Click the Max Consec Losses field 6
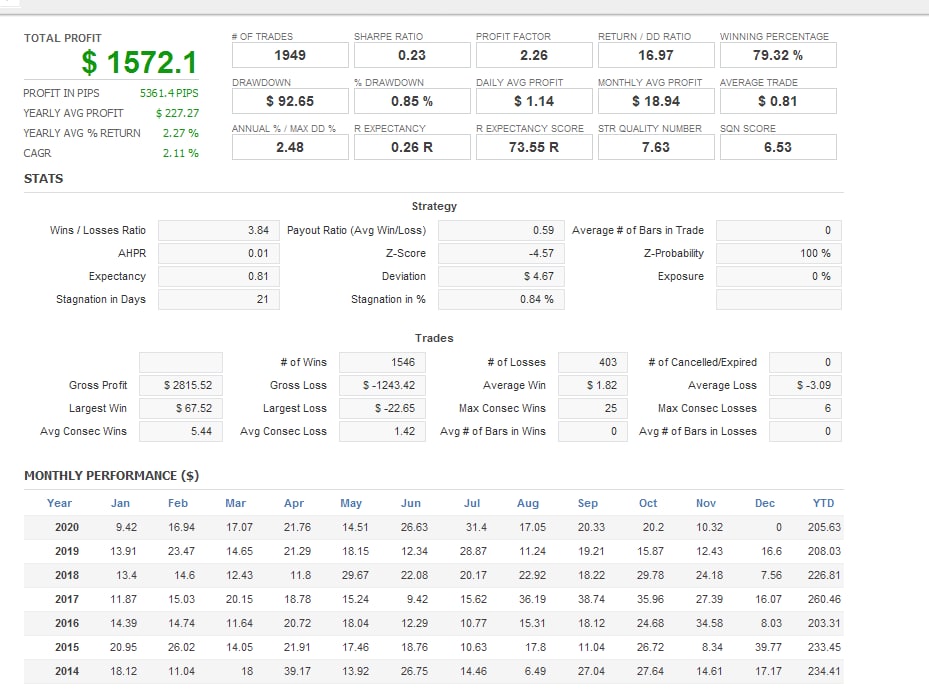The width and height of the screenshot is (929, 698). tap(805, 409)
